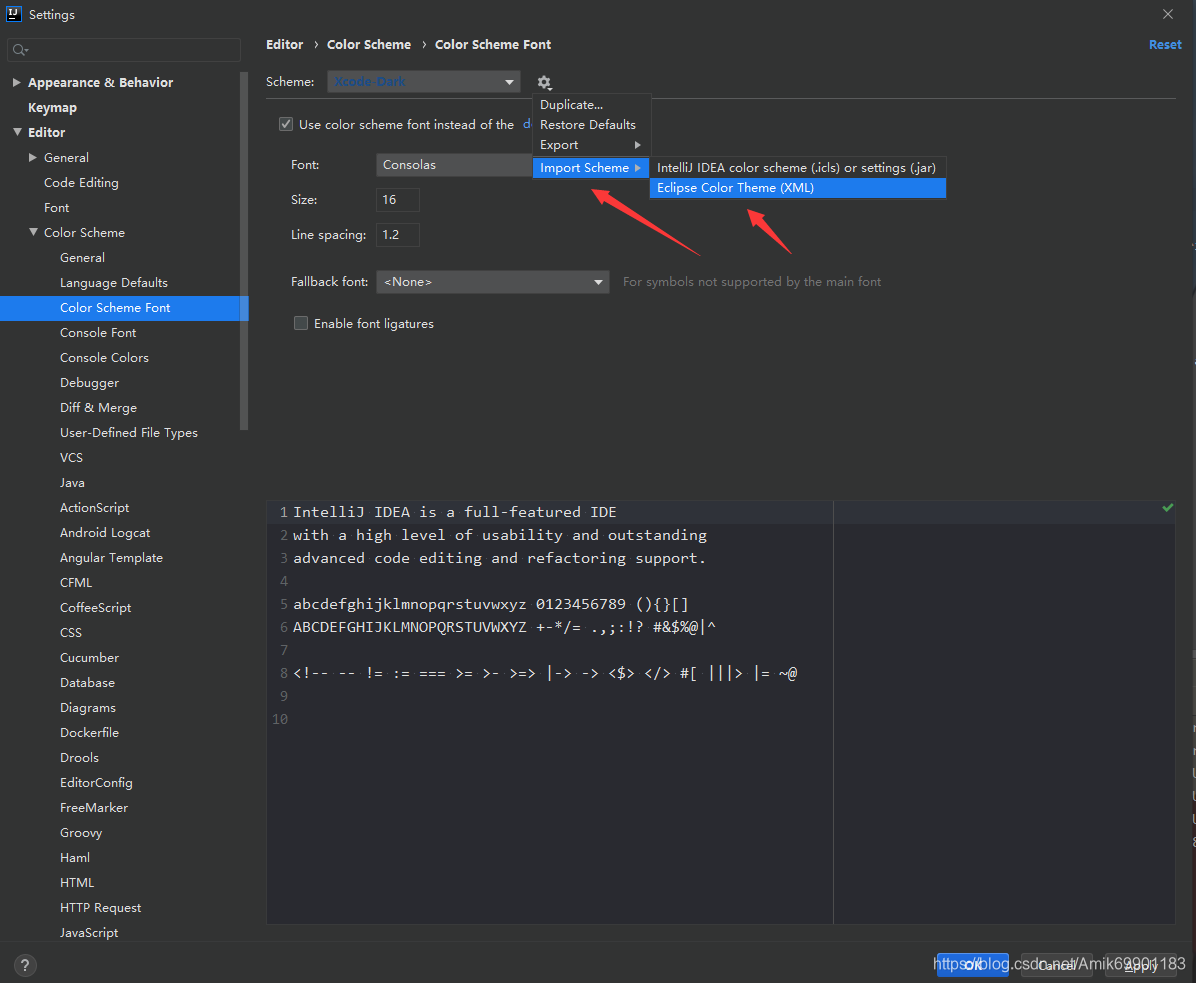Click the Apply button
1196x983 pixels.
point(1140,965)
